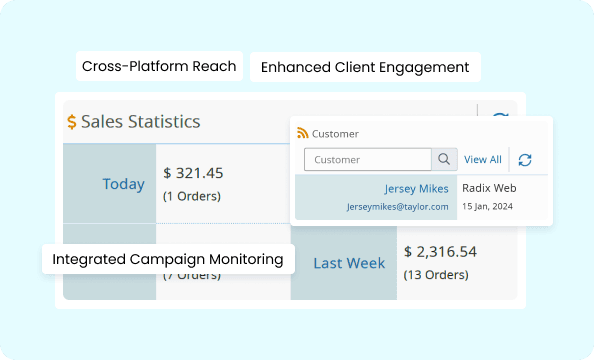
Task: Click the (13 Orders) text
Action: tap(436, 275)
